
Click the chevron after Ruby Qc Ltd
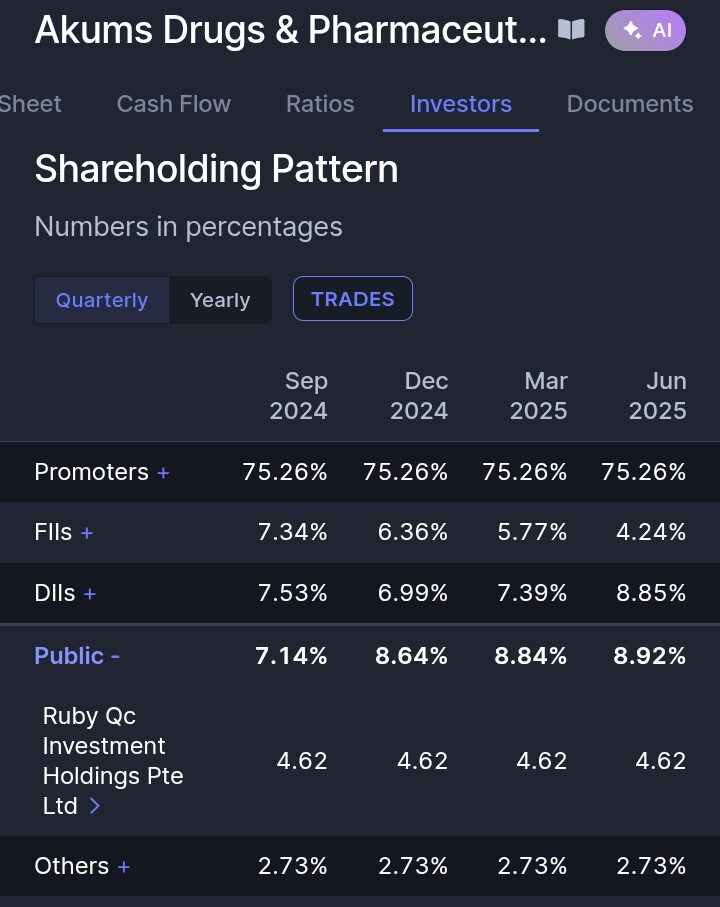pos(95,806)
